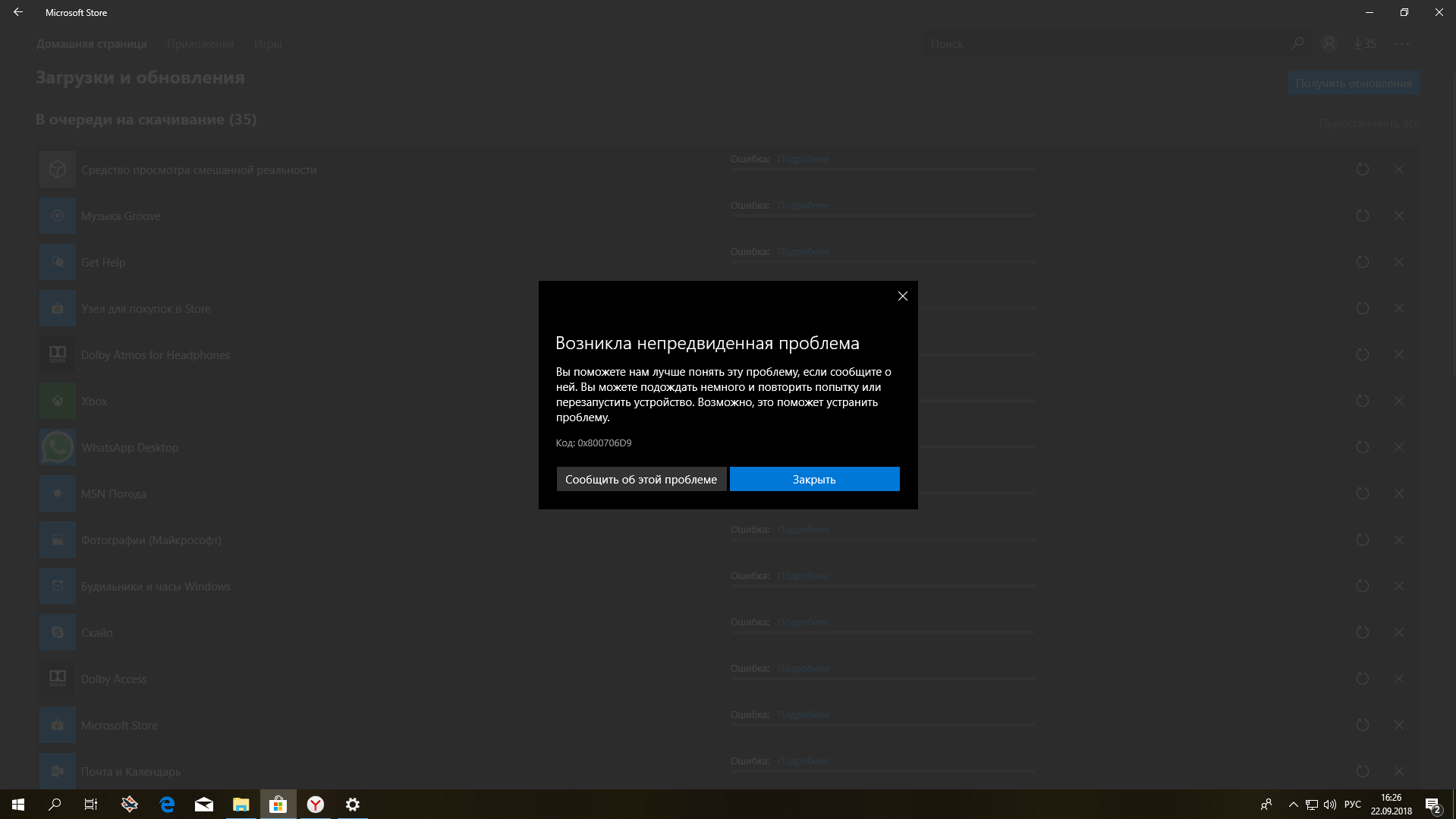This screenshot has height=819, width=1456.
Task: Retry download of Get Help
Action: [x=1362, y=262]
